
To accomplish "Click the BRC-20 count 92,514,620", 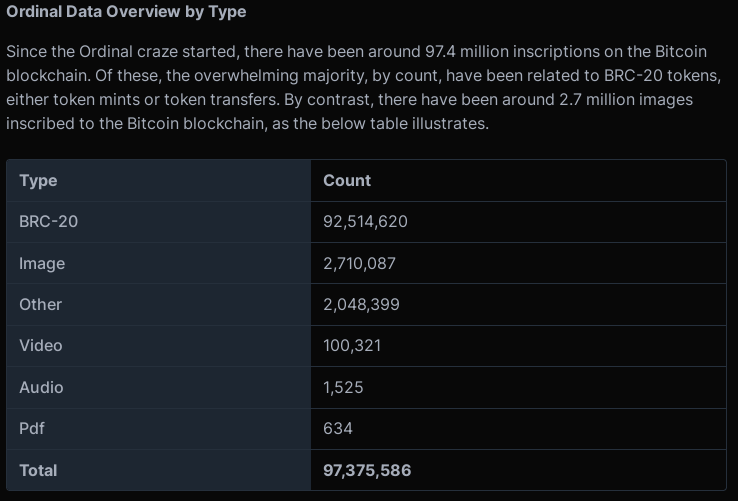I will [365, 222].
